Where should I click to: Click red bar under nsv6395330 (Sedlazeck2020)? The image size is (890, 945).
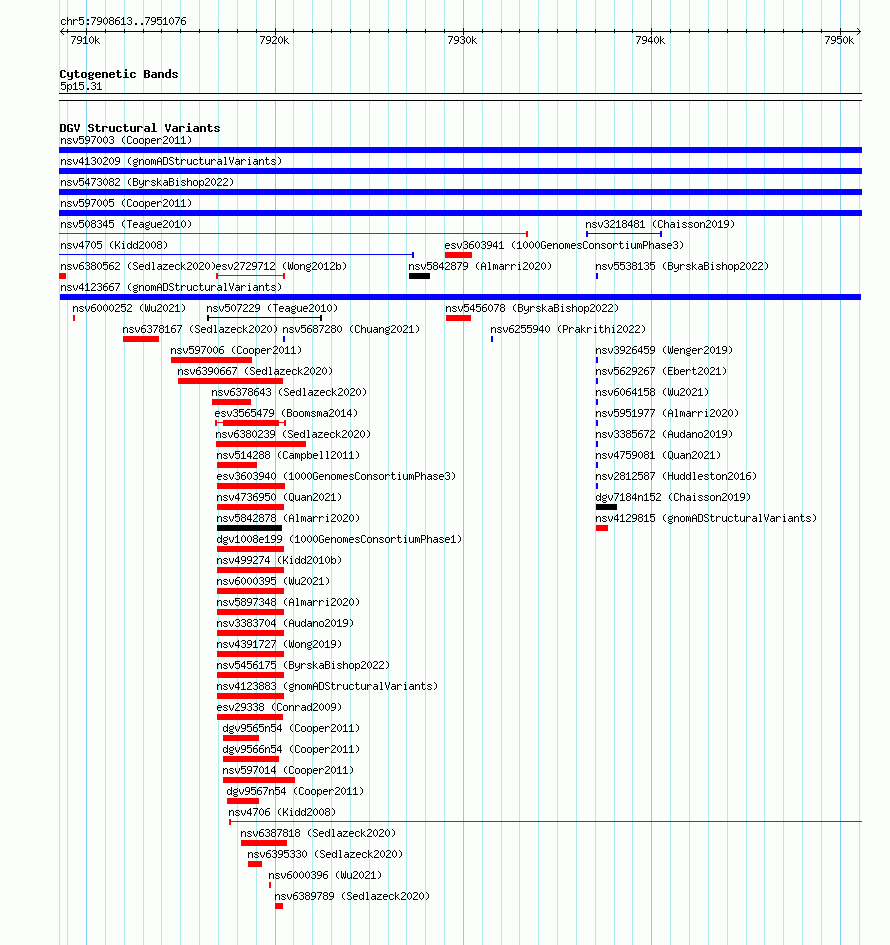coord(255,864)
